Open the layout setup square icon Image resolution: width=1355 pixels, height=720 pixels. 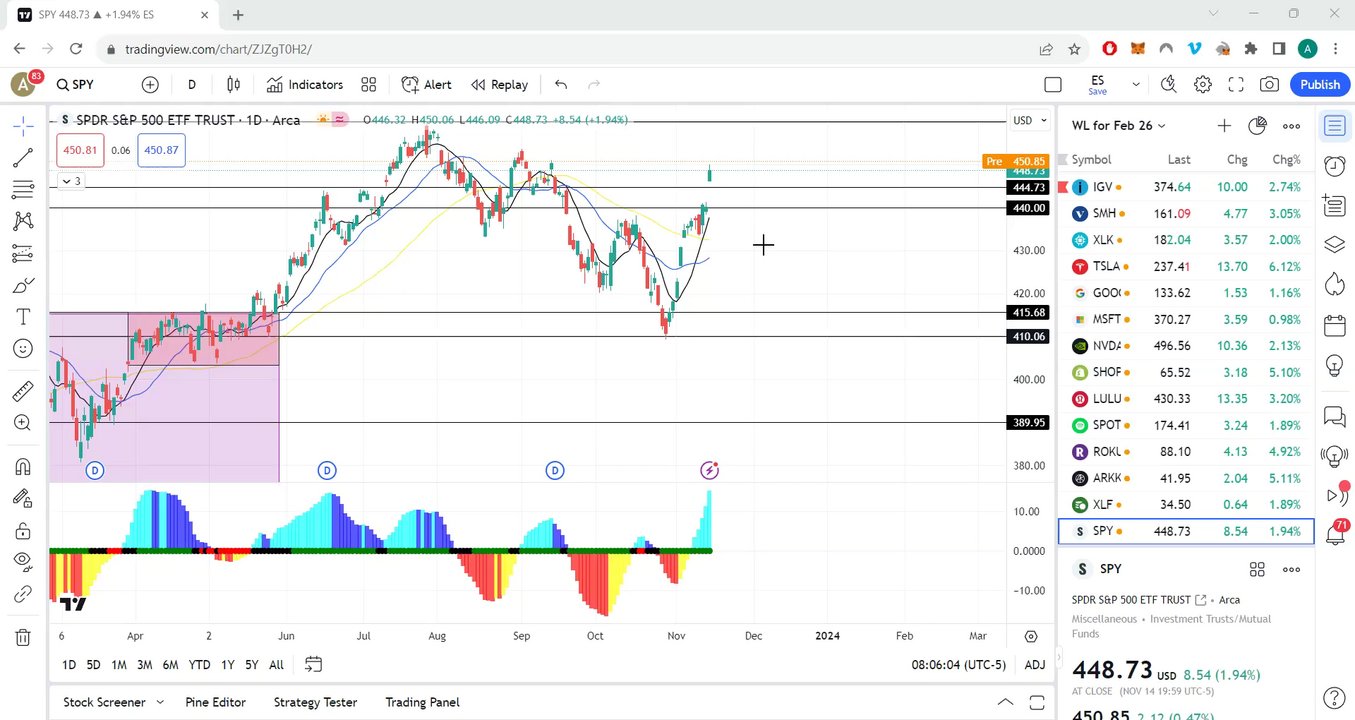tap(1053, 85)
